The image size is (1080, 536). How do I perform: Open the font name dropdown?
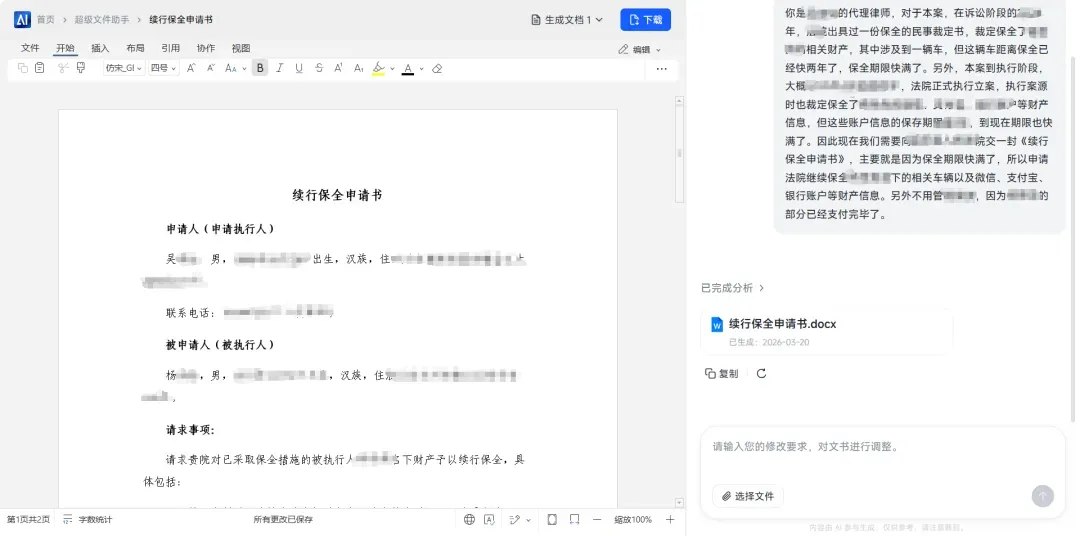pos(124,68)
